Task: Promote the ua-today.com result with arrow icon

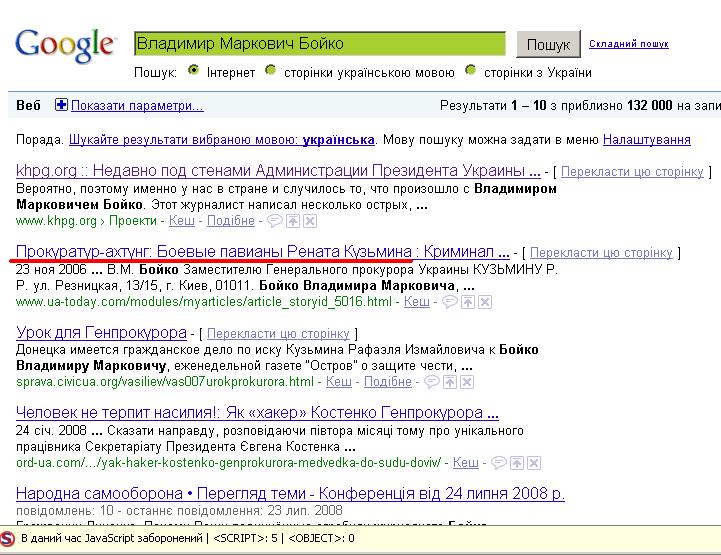Action: pos(468,302)
